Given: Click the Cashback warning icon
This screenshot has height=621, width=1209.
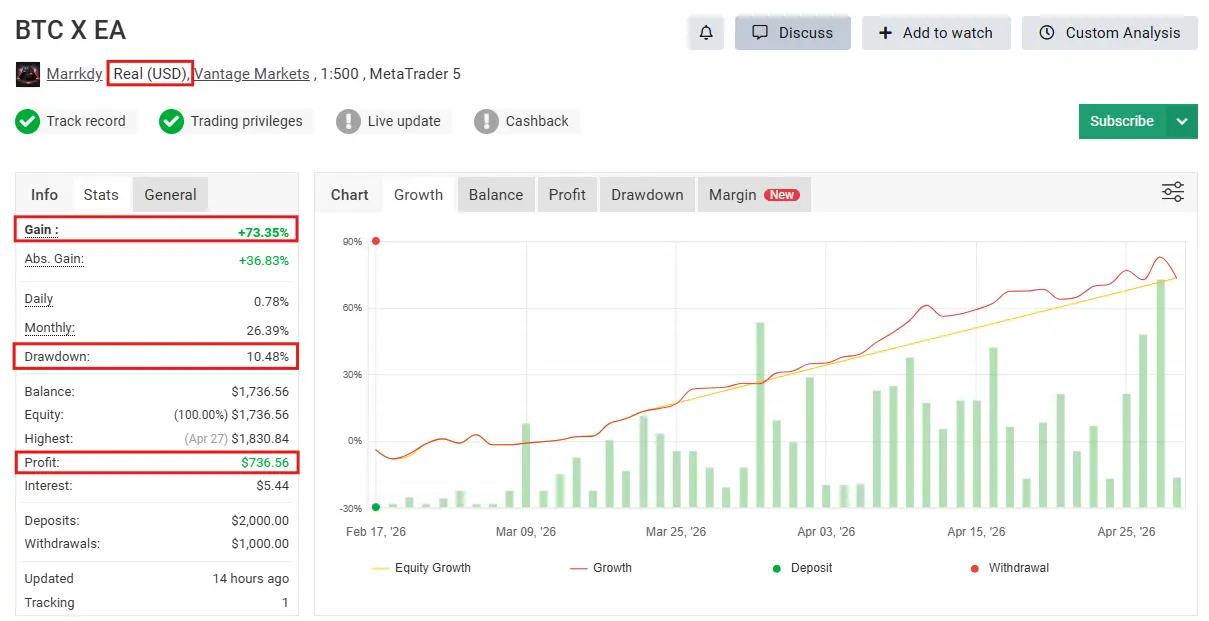Looking at the screenshot, I should [x=486, y=121].
